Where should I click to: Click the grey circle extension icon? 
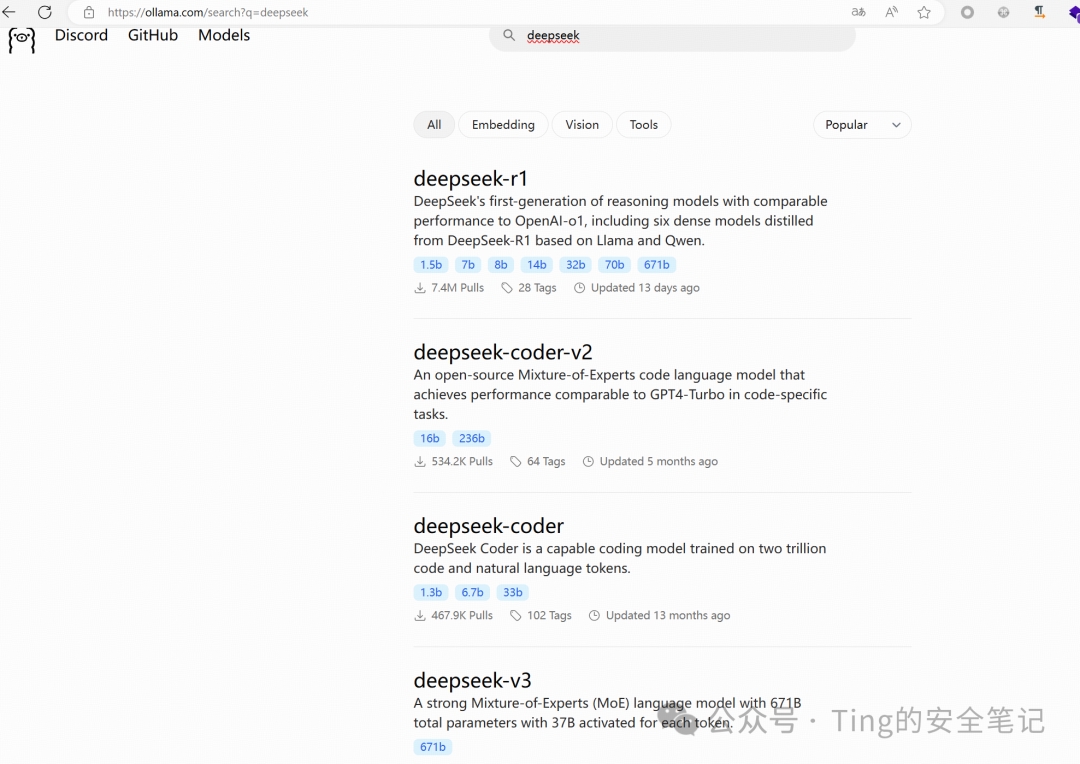[967, 12]
